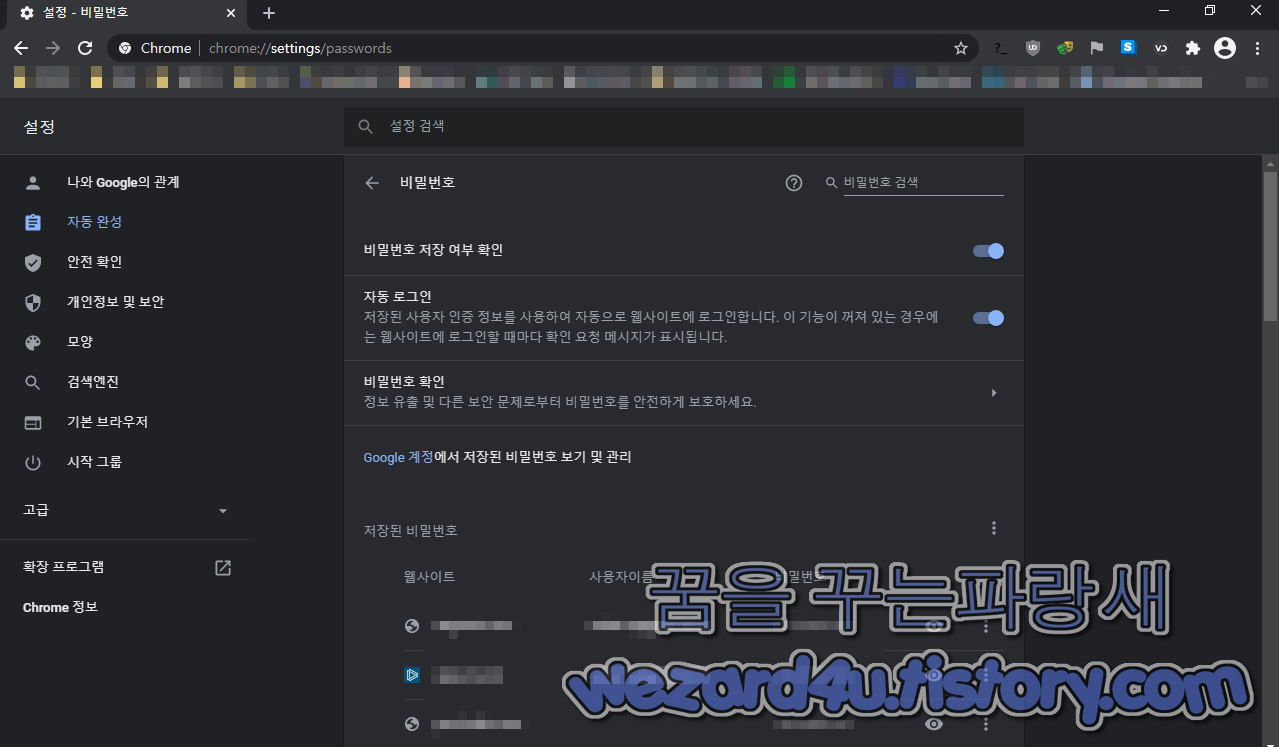Select 자동 완성 in sidebar
Screen dimensions: 1279x747
(94, 222)
